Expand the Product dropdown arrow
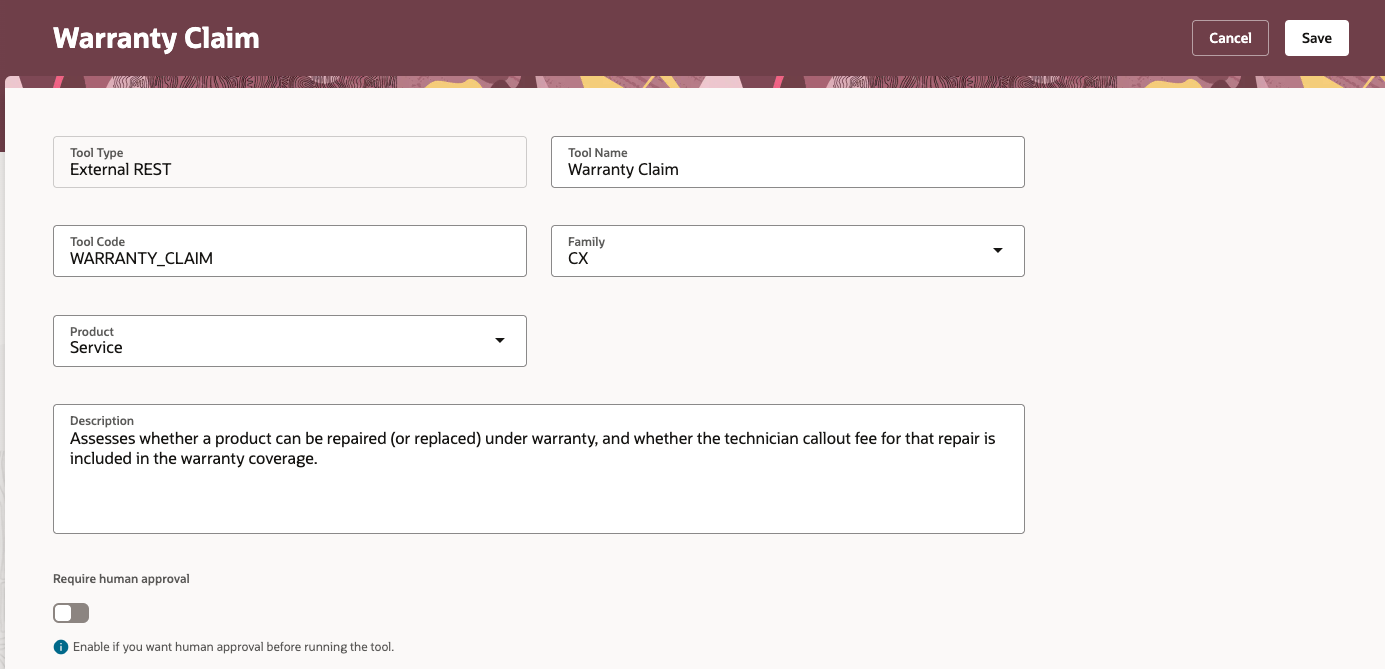The image size is (1385, 669). [x=499, y=340]
